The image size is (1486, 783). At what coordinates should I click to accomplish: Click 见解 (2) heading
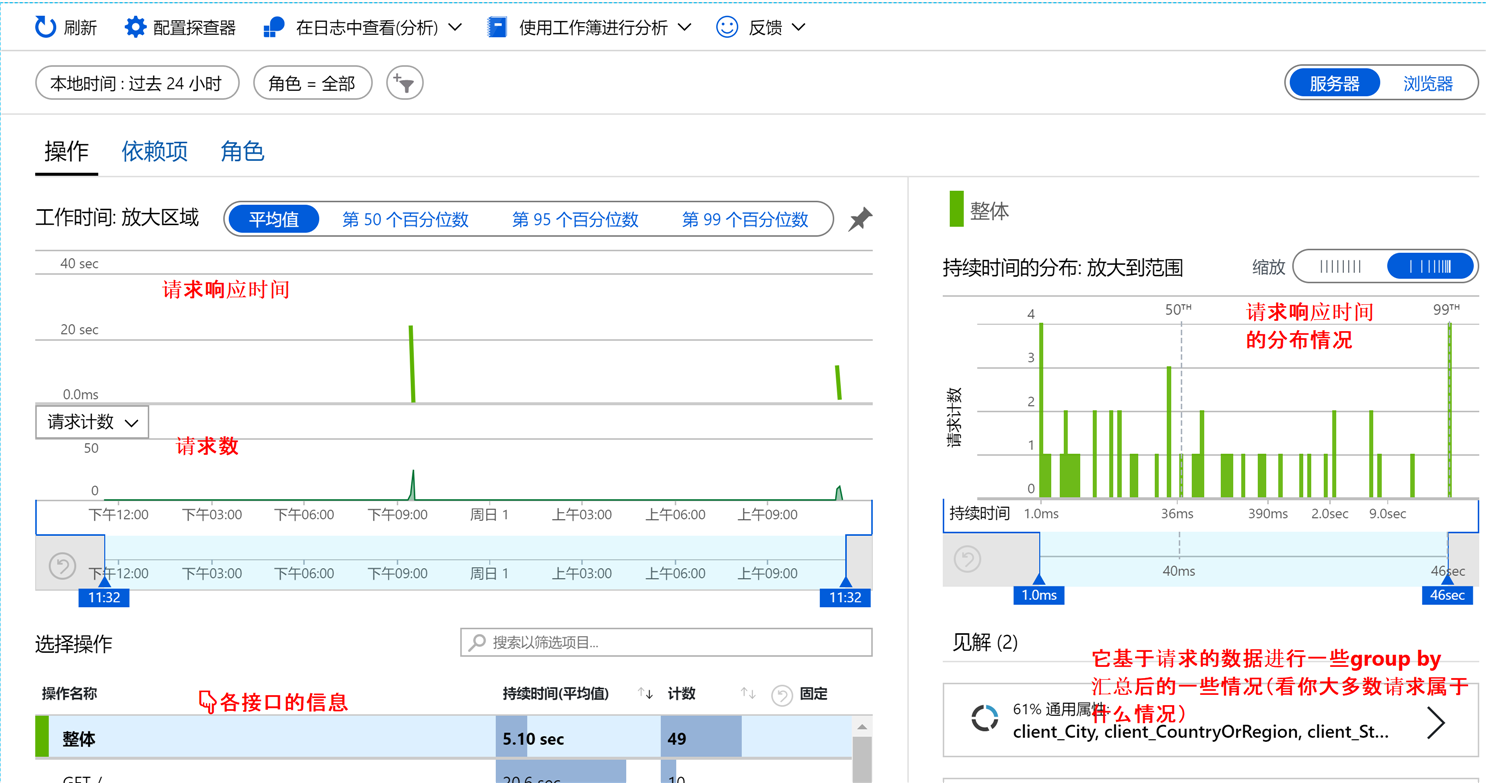coord(985,642)
